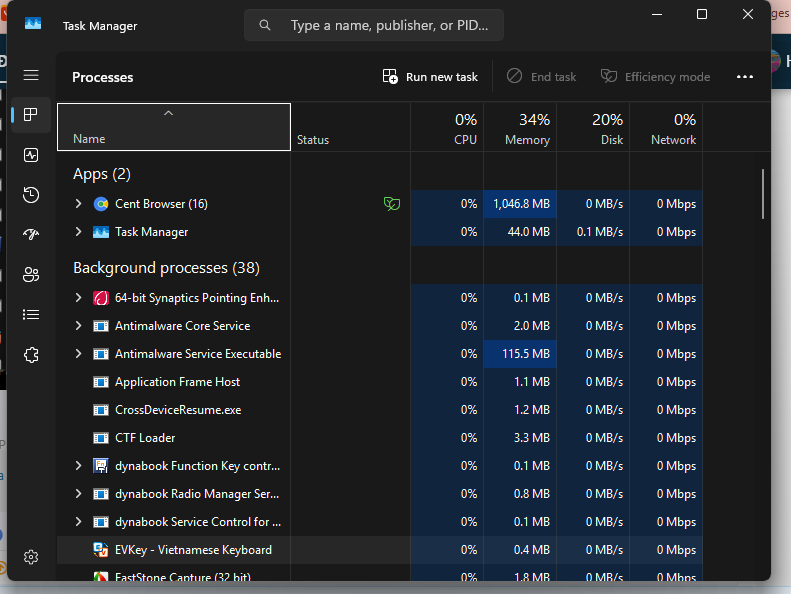
Task: Expand dynabook Service Control row
Action: (x=78, y=522)
